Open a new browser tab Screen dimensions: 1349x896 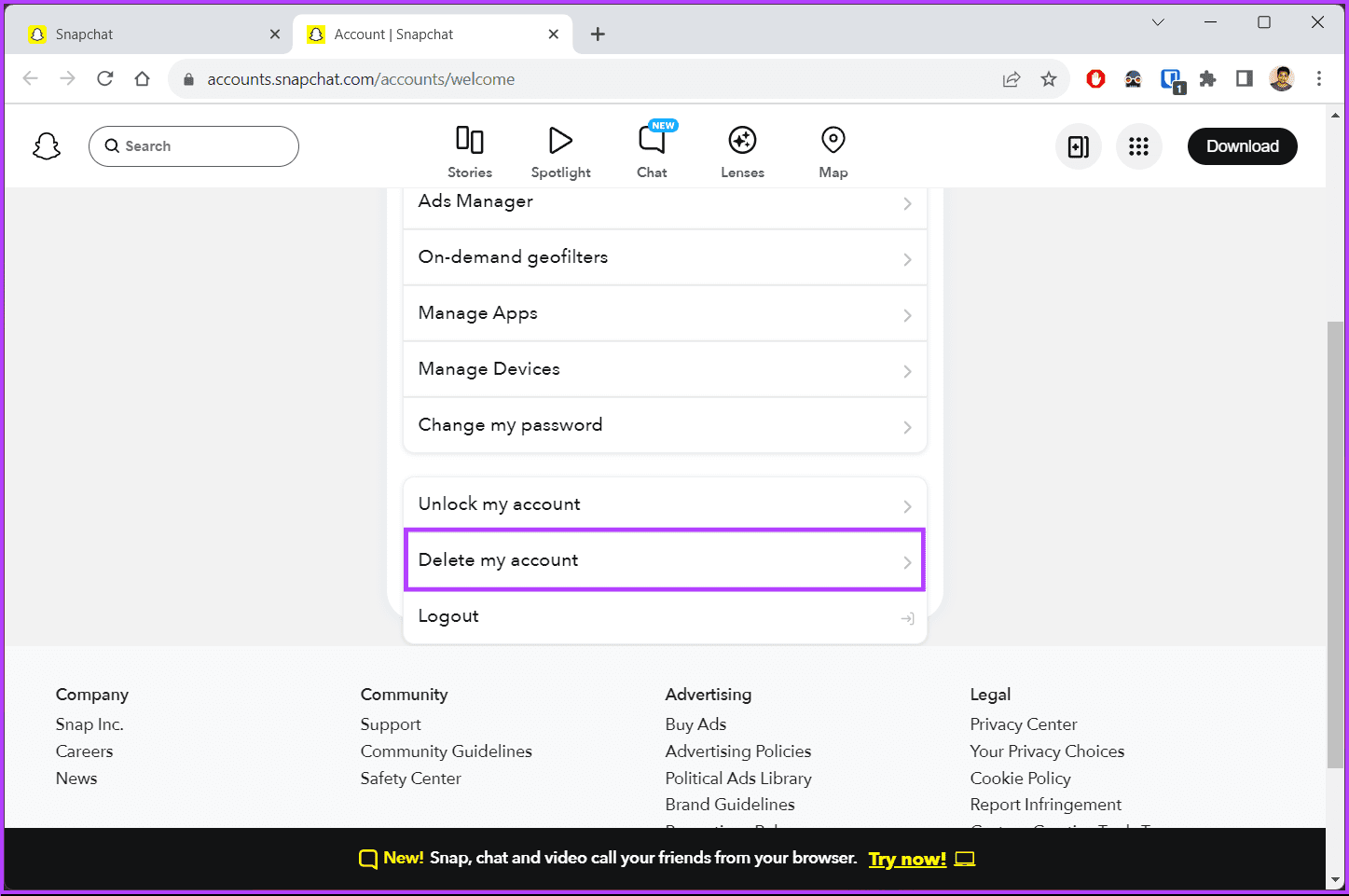tap(598, 34)
